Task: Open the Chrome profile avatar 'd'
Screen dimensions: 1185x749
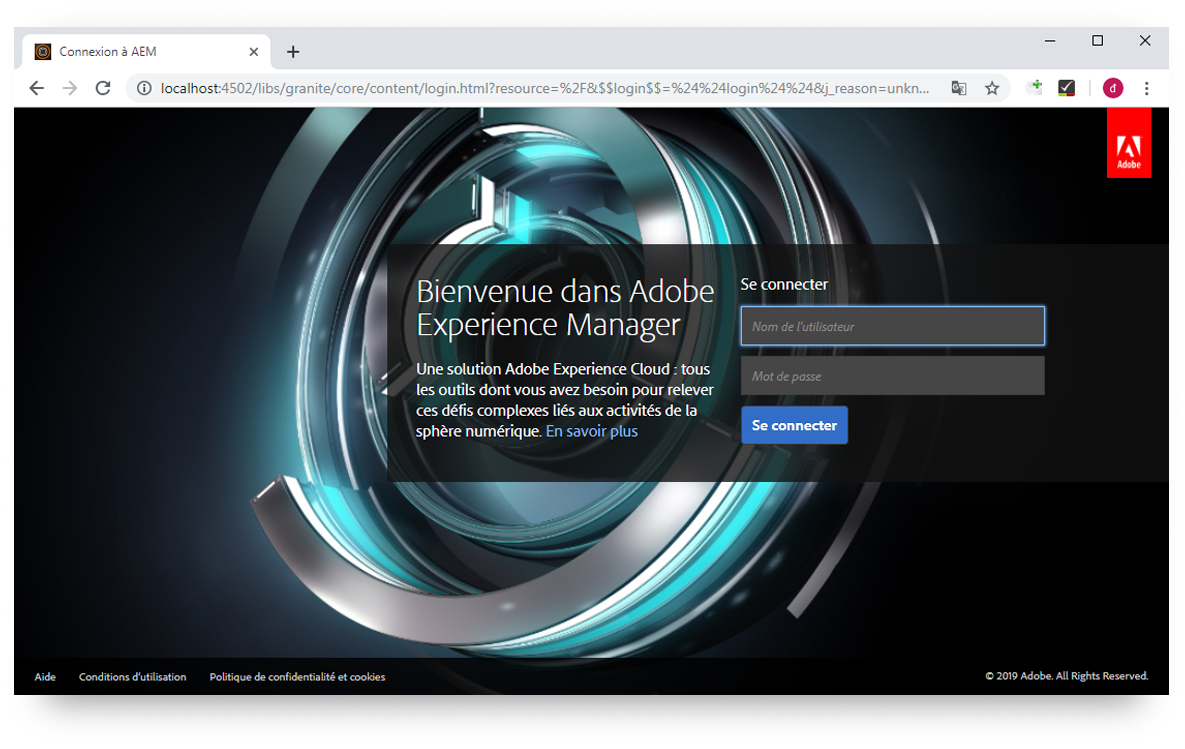Action: click(x=1112, y=88)
